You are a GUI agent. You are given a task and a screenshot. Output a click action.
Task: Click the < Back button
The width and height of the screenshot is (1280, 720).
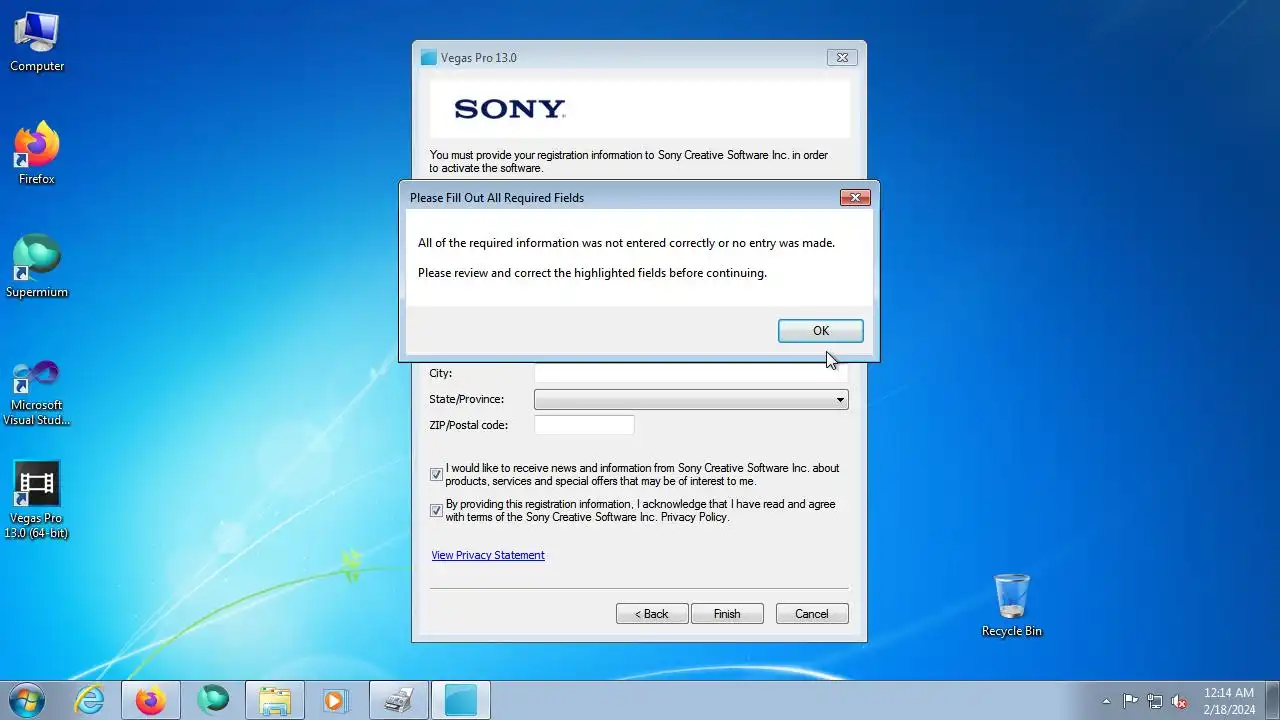pyautogui.click(x=652, y=614)
